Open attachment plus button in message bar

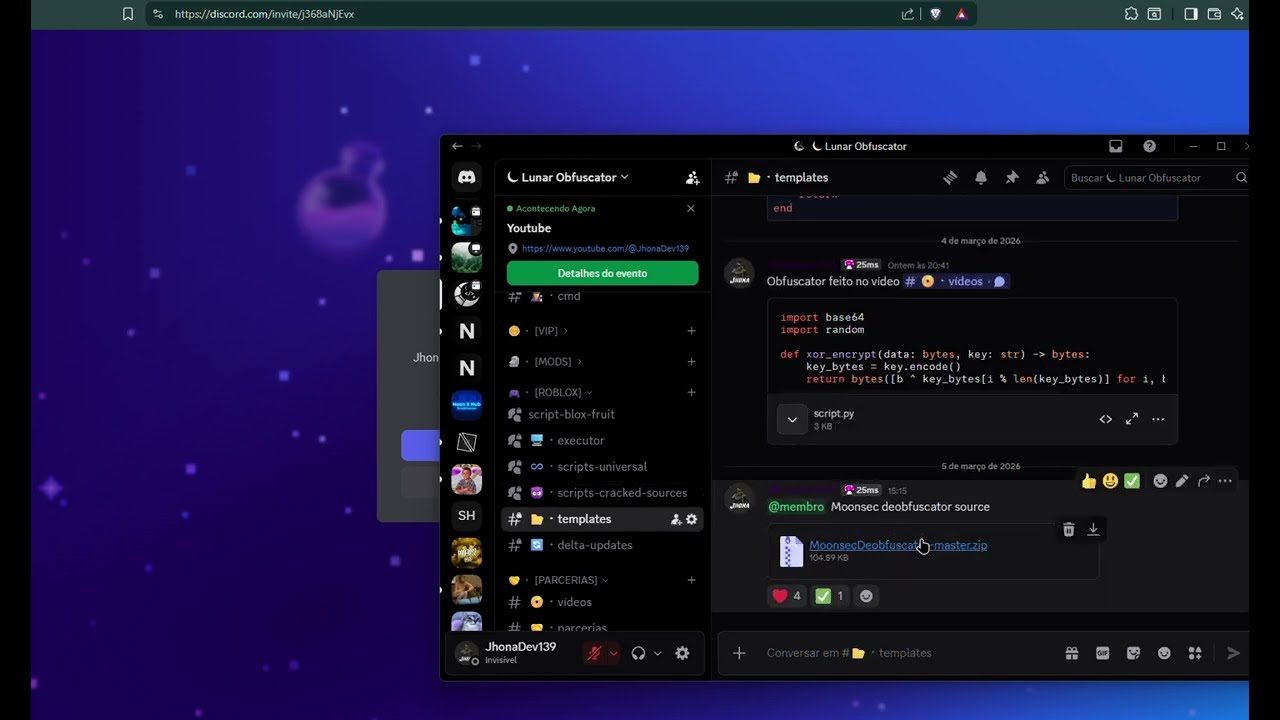739,653
